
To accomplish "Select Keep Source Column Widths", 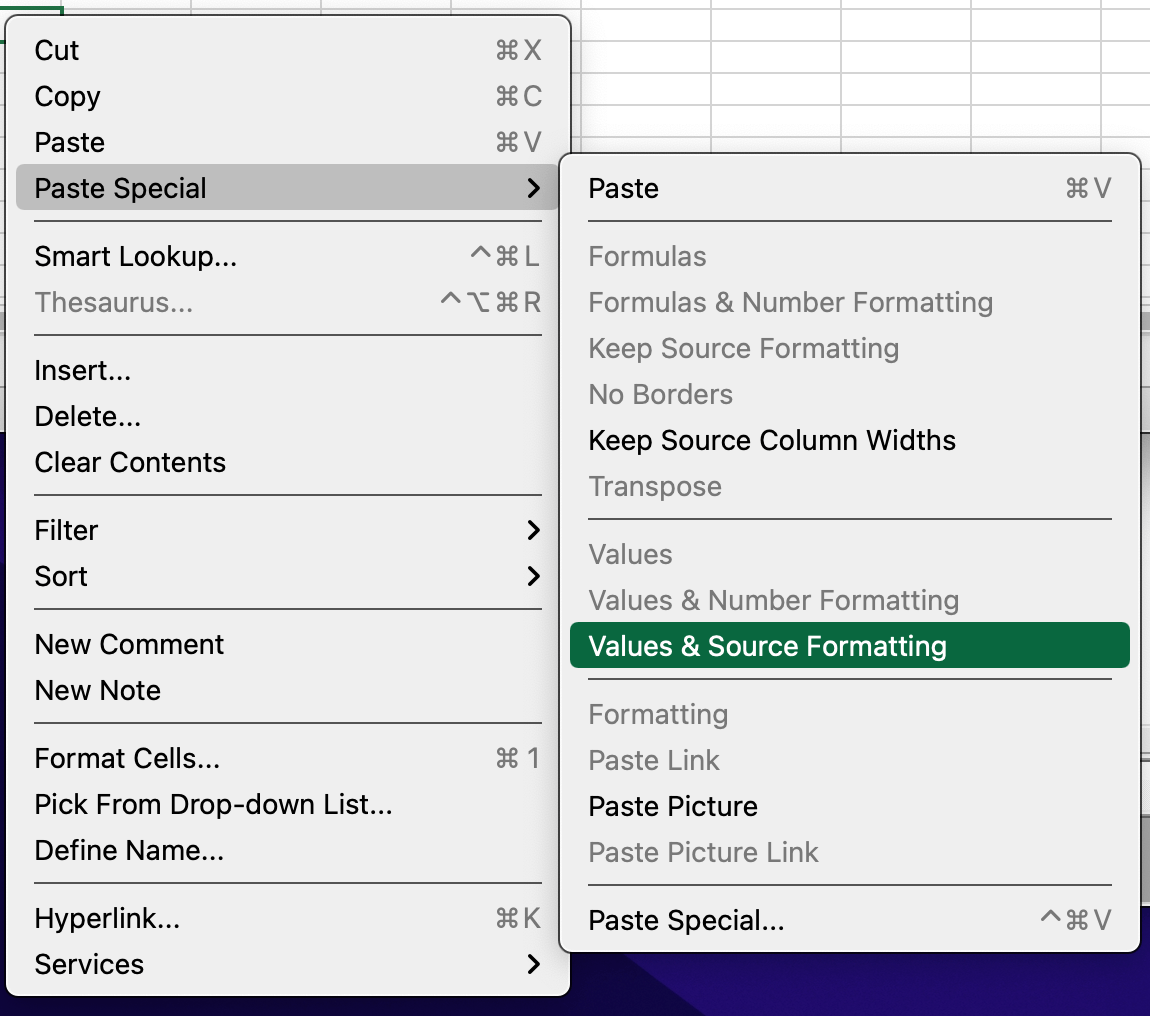I will (772, 441).
